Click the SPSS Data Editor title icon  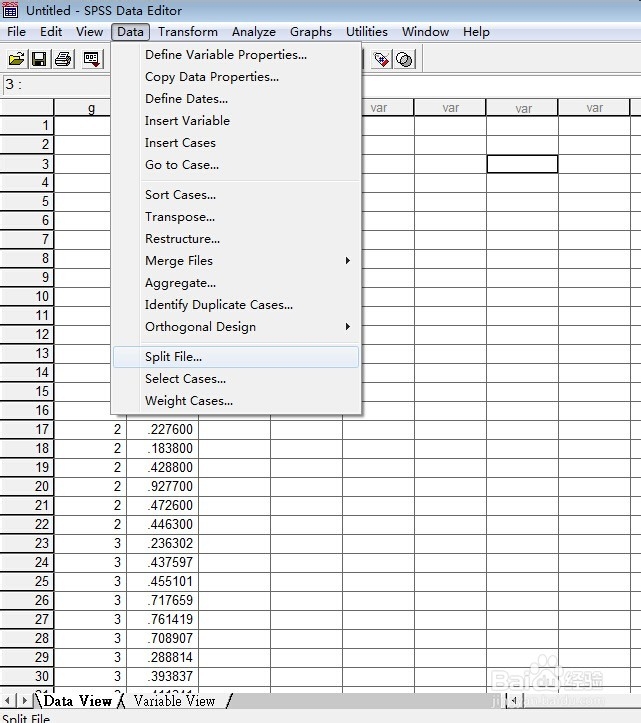tap(10, 10)
